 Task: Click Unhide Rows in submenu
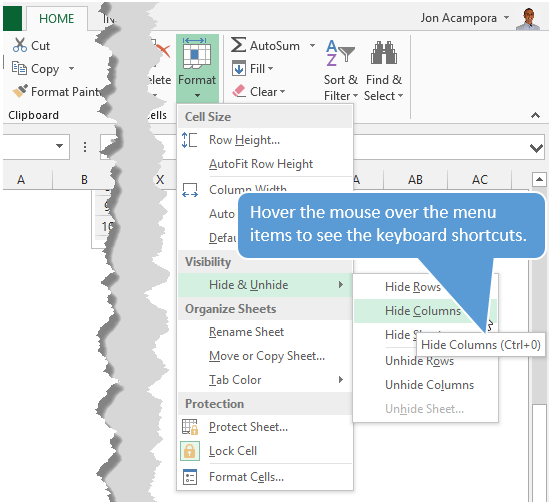point(419,361)
